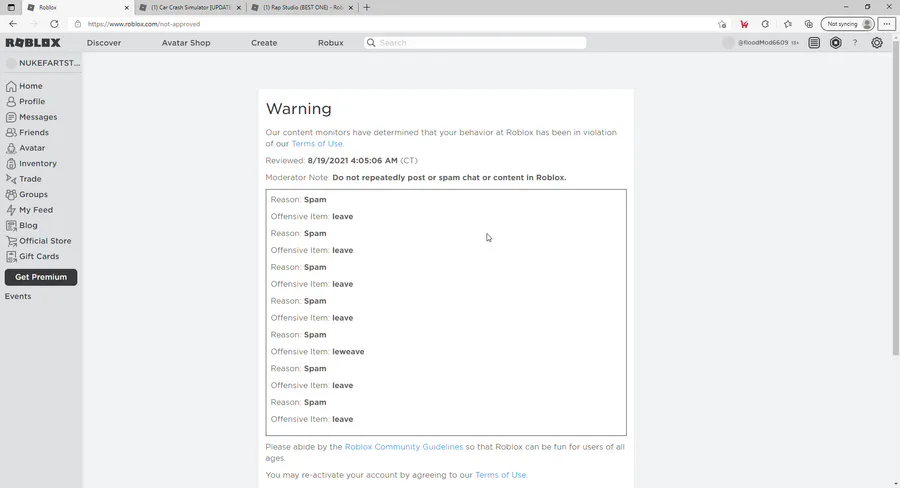Open the Favorites list icon

pos(788,24)
